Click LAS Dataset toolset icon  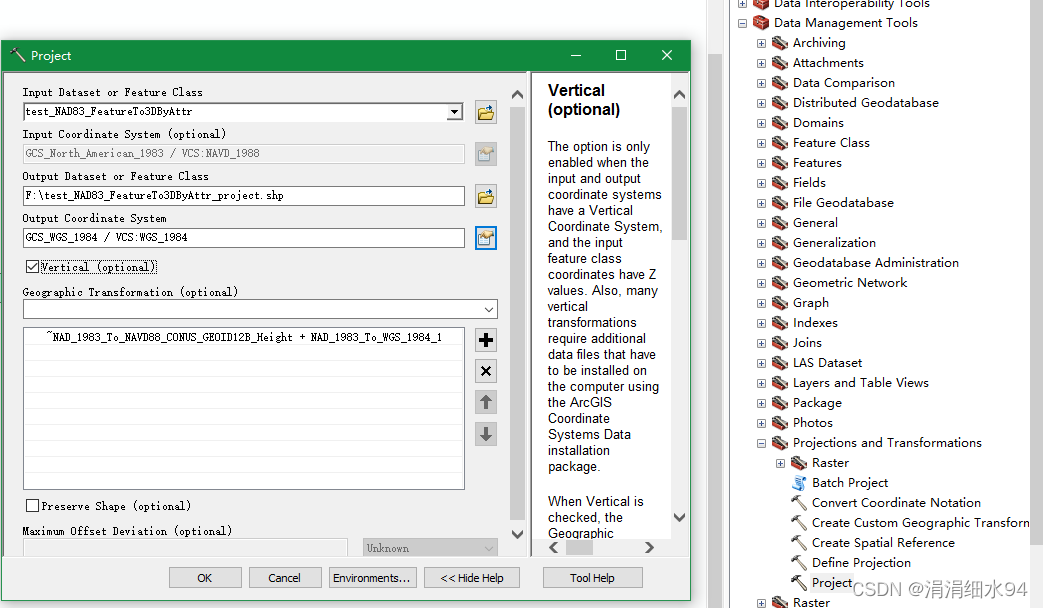(x=780, y=363)
